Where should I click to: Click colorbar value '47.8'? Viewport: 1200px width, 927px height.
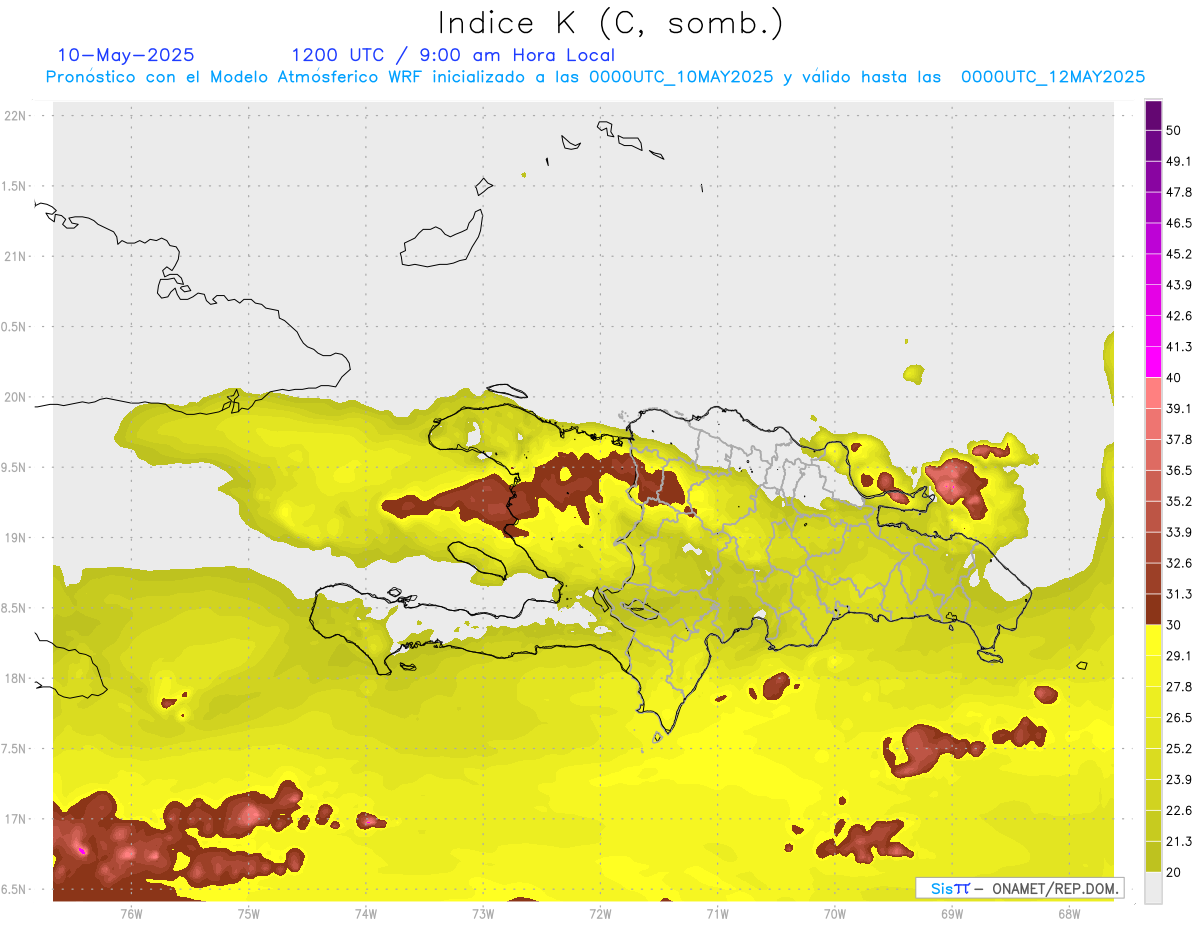pyautogui.click(x=1179, y=192)
